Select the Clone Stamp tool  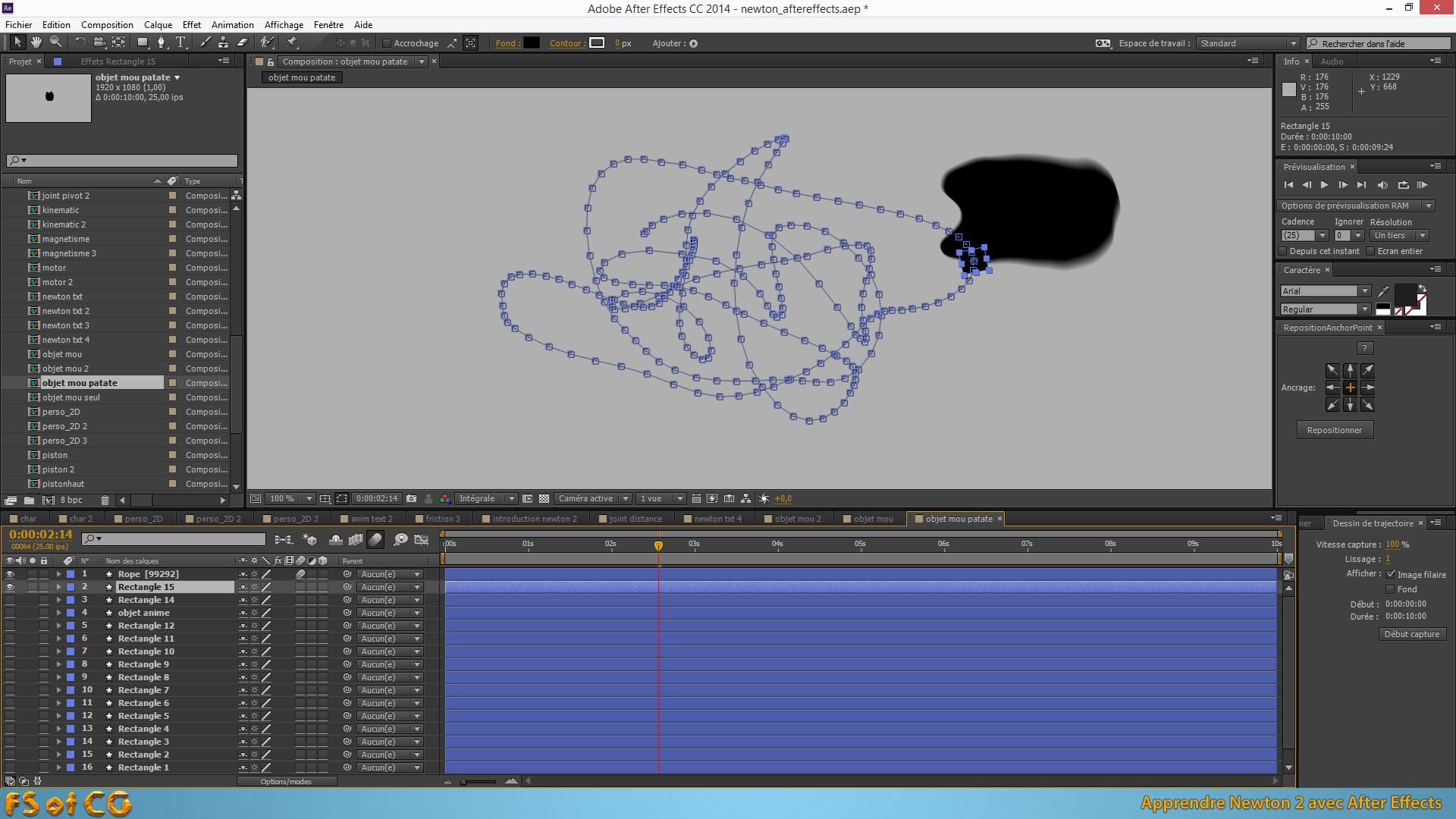pyautogui.click(x=224, y=42)
